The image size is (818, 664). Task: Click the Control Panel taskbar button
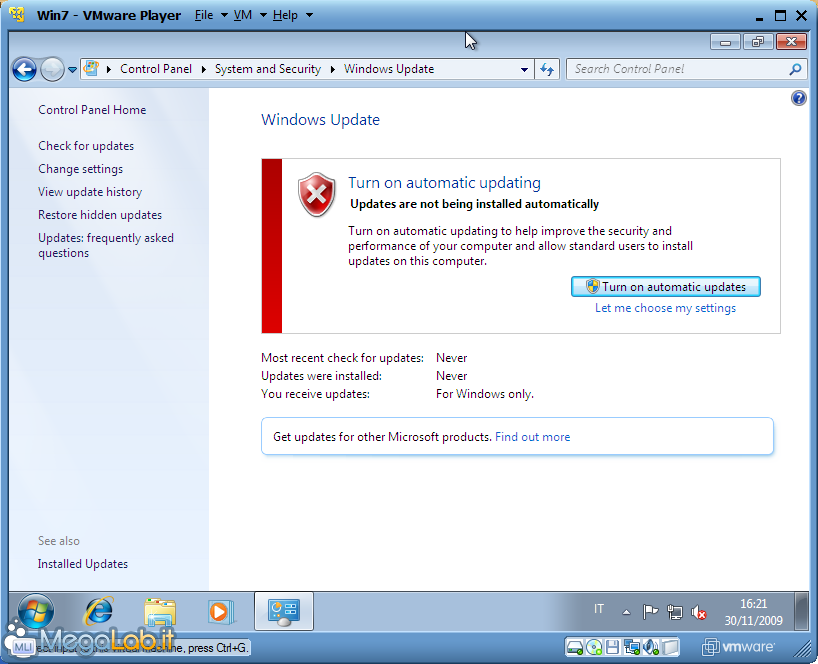click(x=284, y=611)
